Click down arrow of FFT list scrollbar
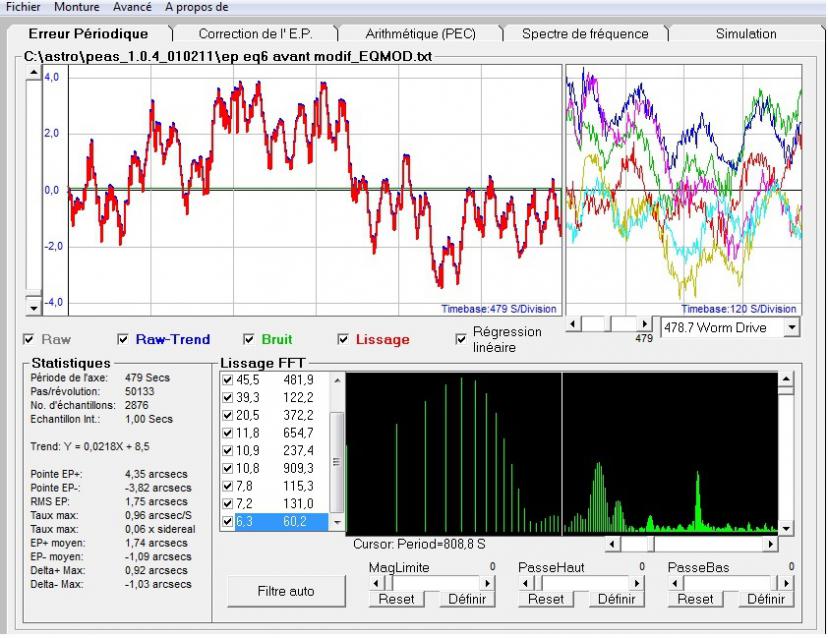 point(337,522)
